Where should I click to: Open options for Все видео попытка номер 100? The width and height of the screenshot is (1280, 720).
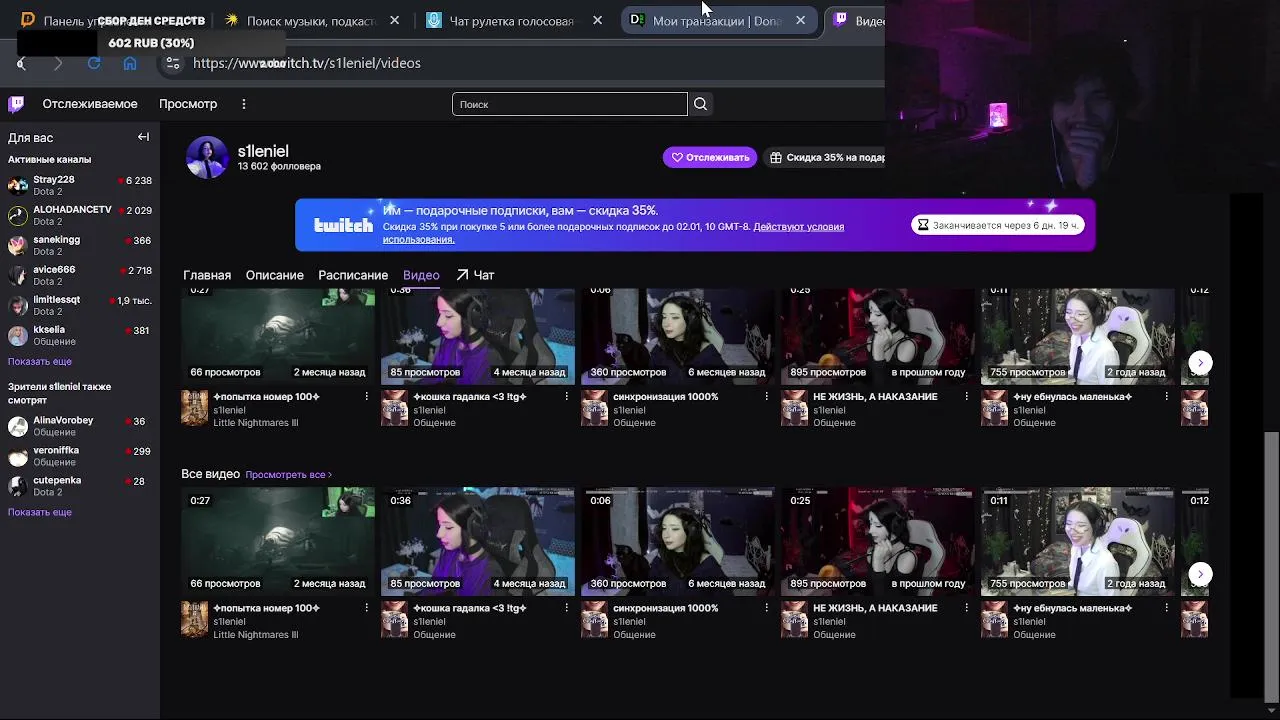(x=366, y=608)
